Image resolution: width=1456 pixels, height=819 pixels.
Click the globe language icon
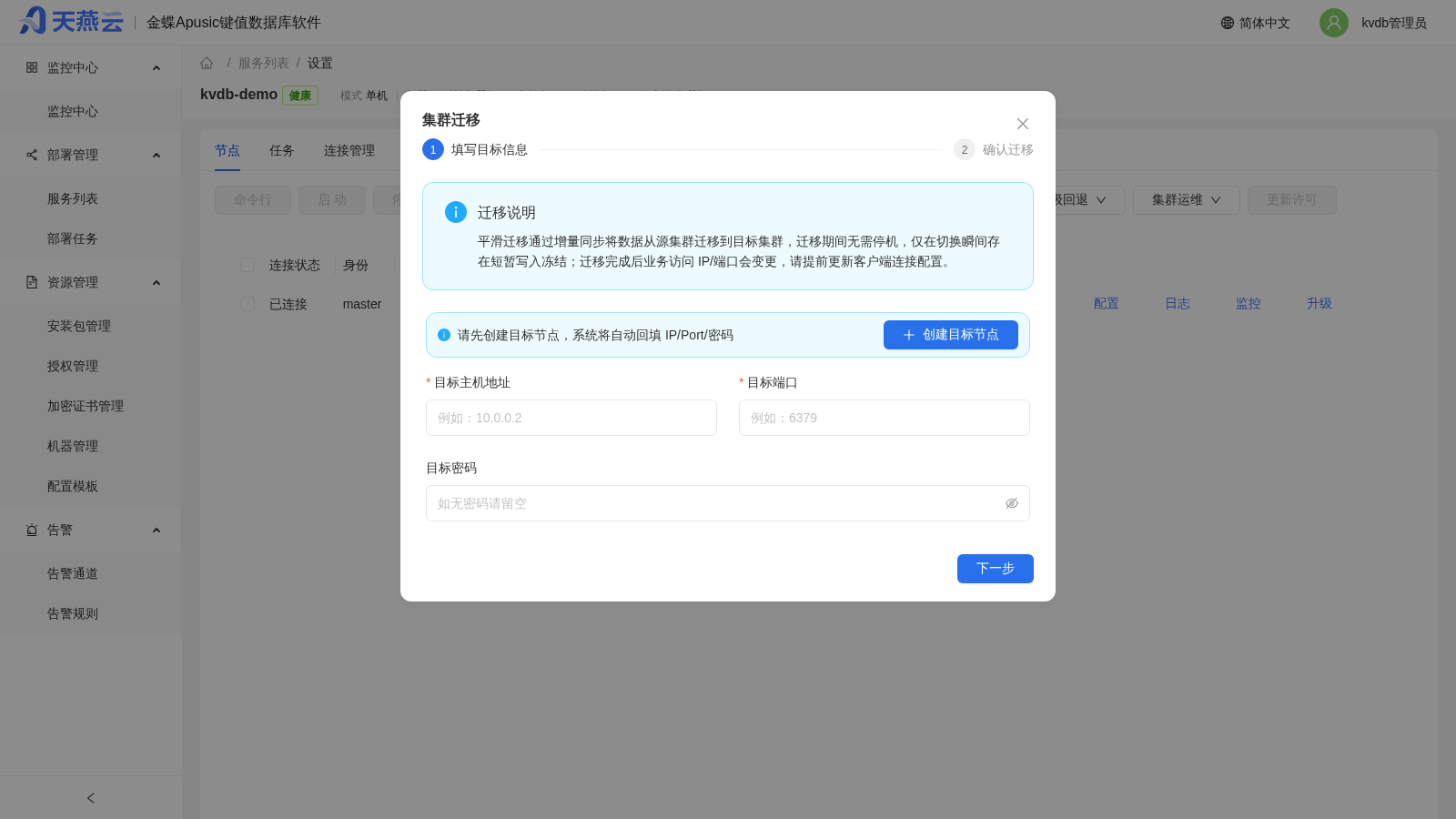[x=1228, y=23]
